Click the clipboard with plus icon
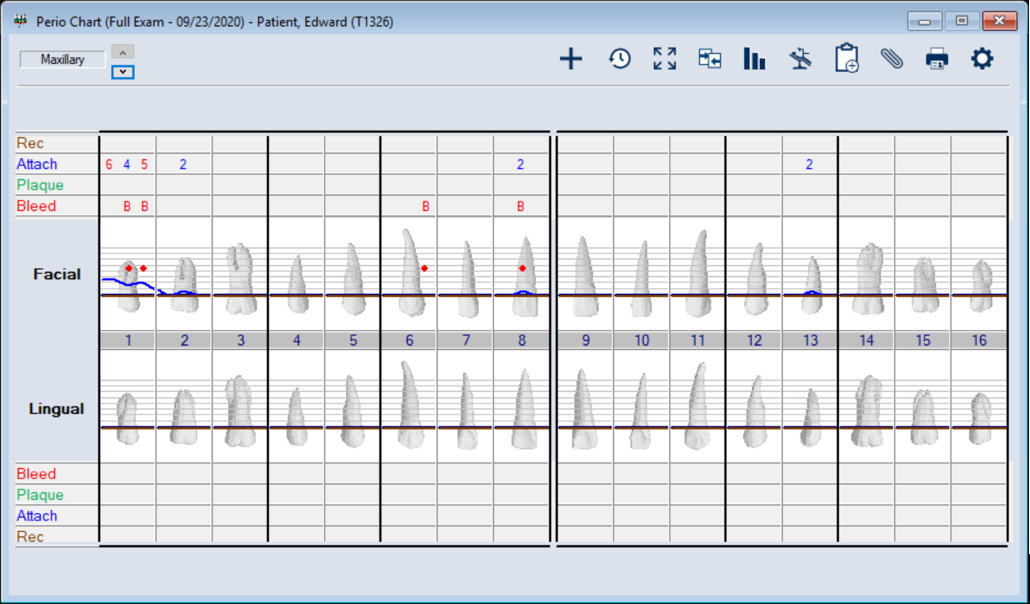Screen dimensions: 1030x604 pos(847,59)
